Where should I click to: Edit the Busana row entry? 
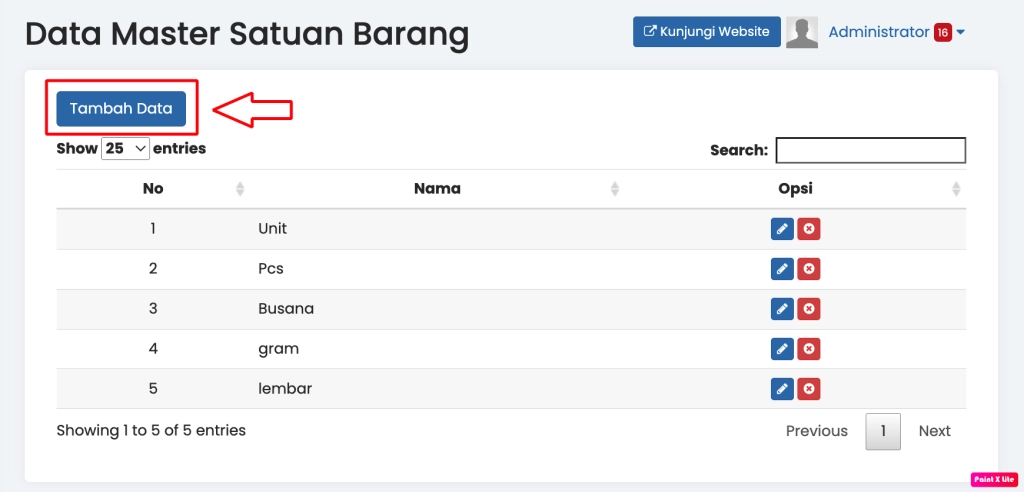782,309
